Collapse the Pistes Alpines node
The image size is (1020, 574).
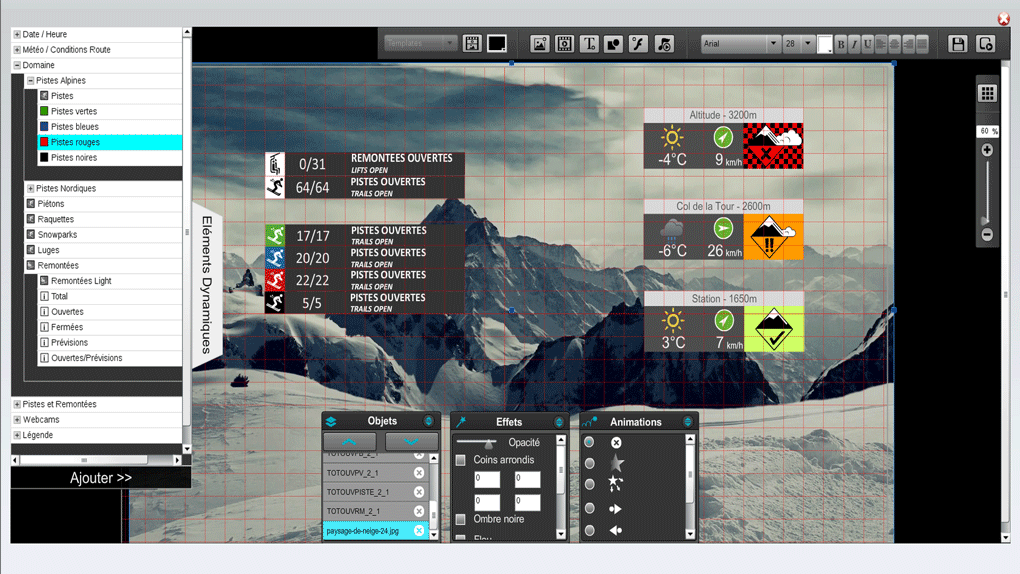[31, 81]
